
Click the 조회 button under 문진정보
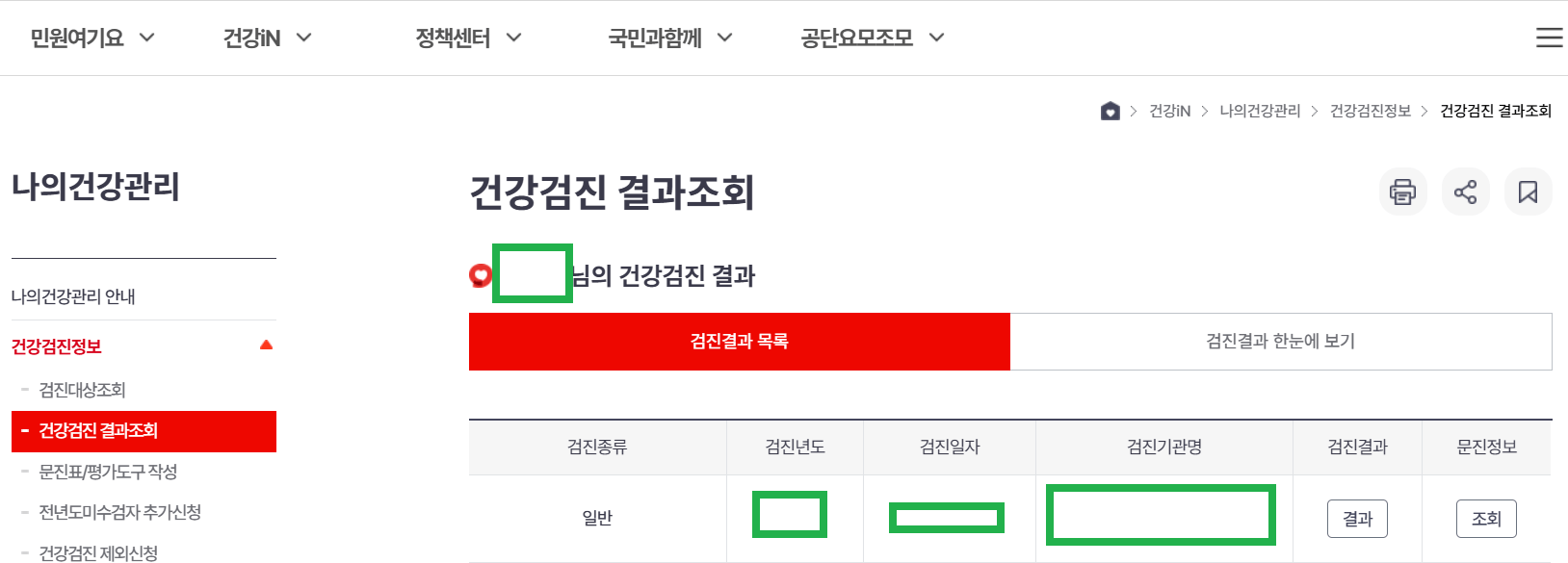coord(1486,518)
